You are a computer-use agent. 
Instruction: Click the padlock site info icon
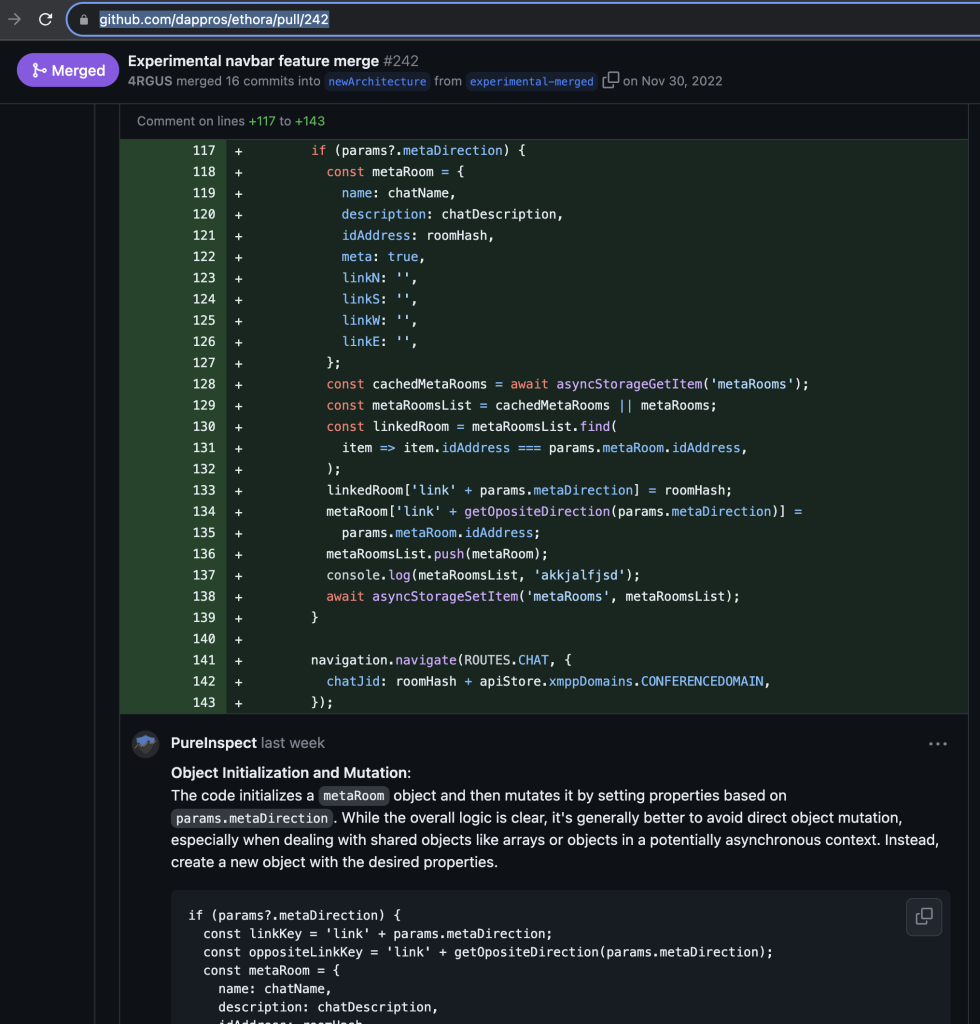(x=84, y=20)
